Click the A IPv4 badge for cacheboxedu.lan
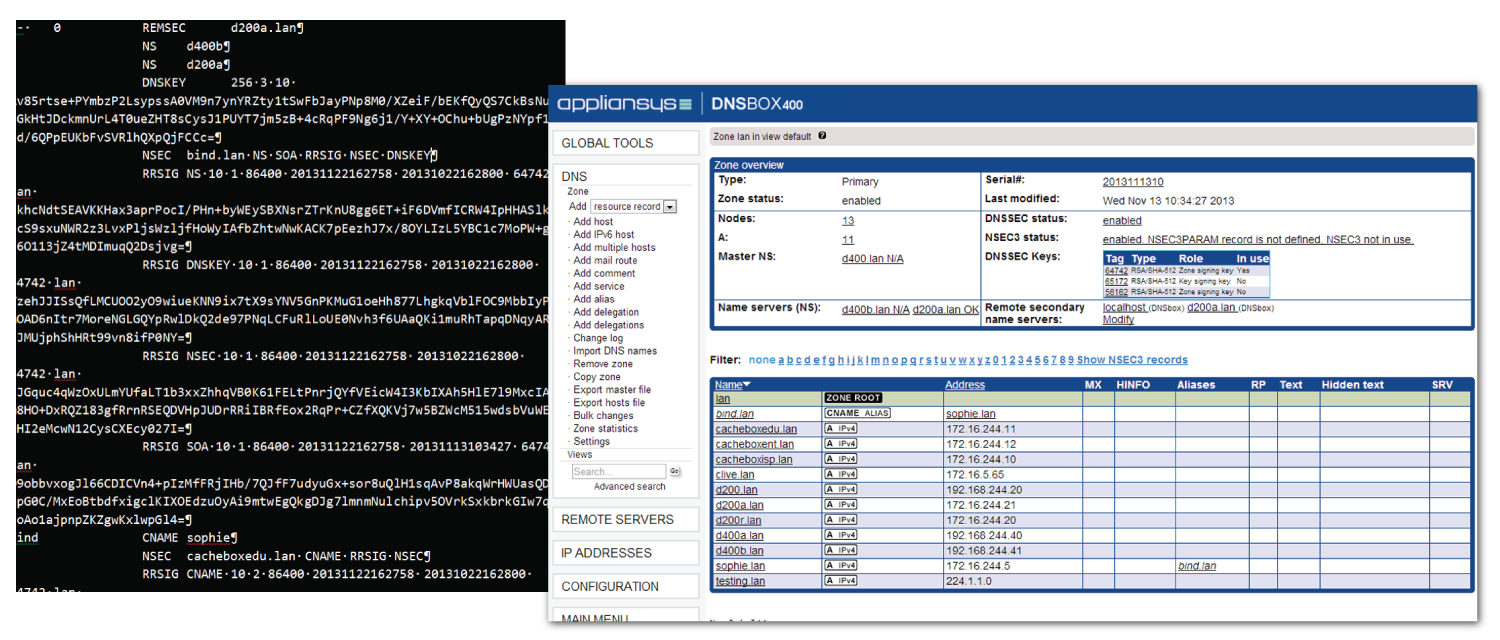 click(841, 429)
